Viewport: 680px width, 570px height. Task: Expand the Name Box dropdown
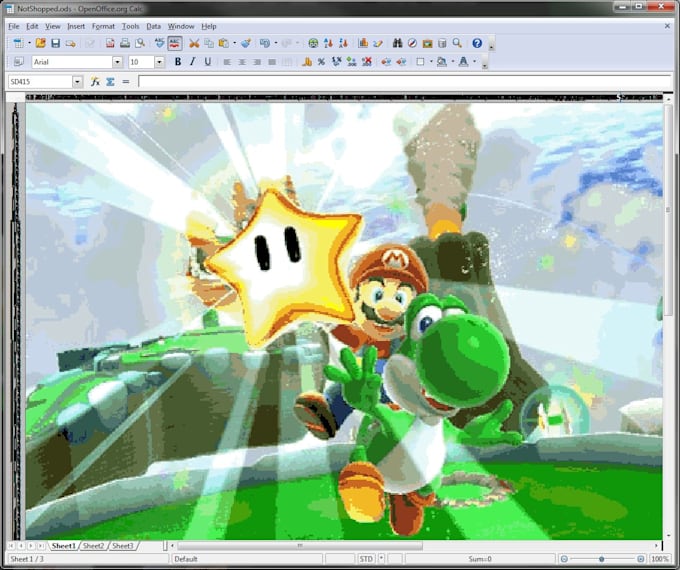click(x=77, y=82)
